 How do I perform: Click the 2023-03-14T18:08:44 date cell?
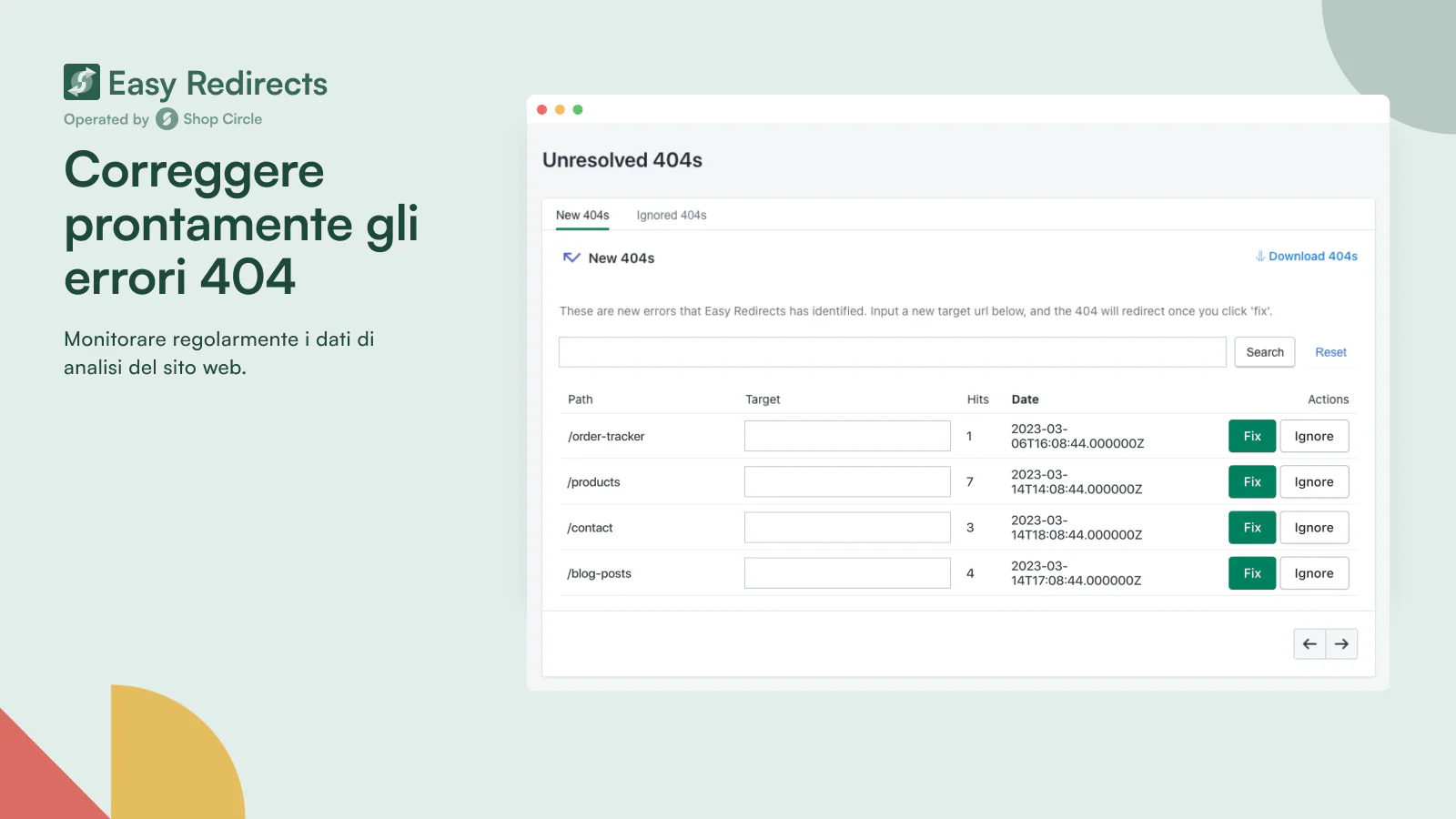tap(1077, 527)
